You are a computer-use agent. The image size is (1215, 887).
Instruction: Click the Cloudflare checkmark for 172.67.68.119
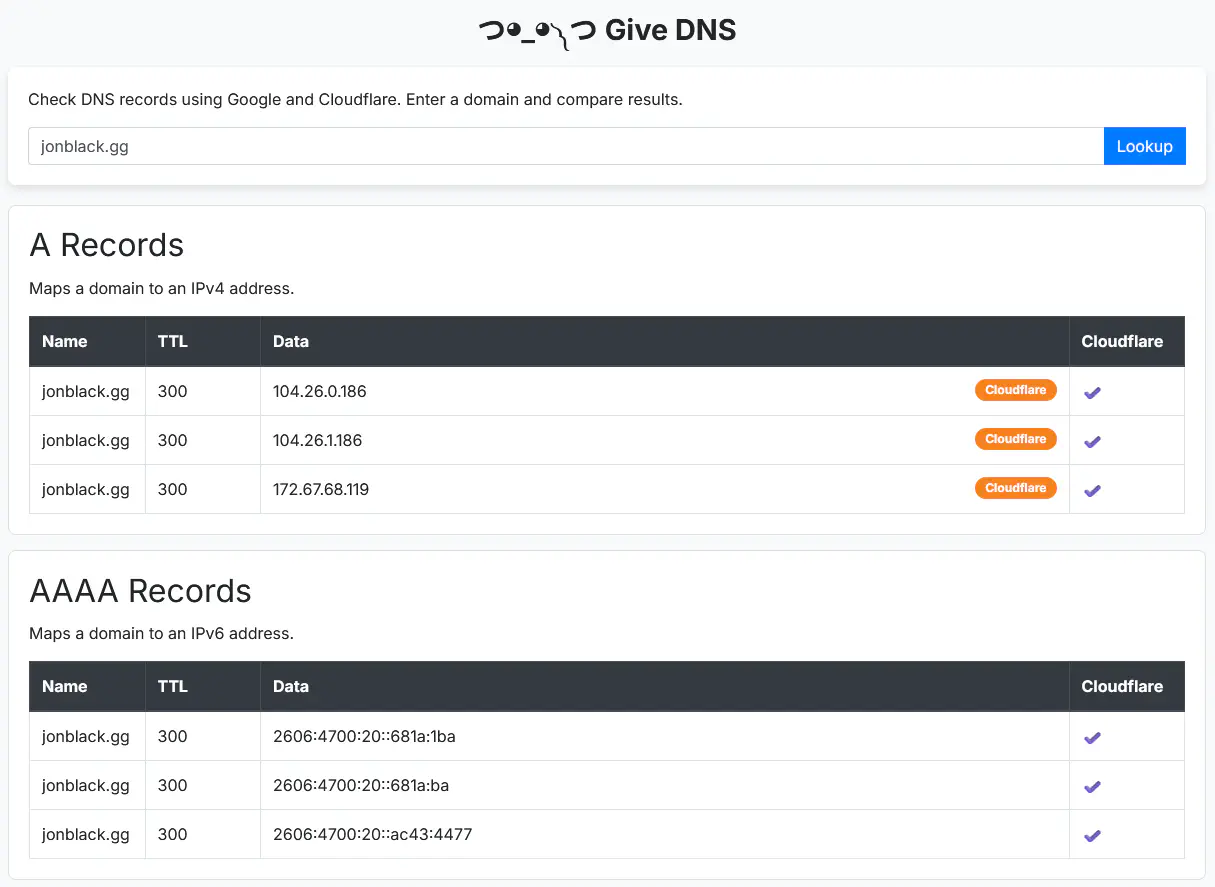tap(1092, 491)
